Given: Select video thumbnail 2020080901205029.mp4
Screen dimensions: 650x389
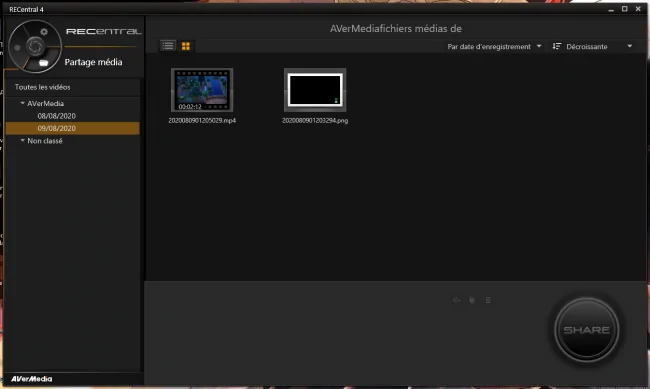Looking at the screenshot, I should [x=202, y=90].
